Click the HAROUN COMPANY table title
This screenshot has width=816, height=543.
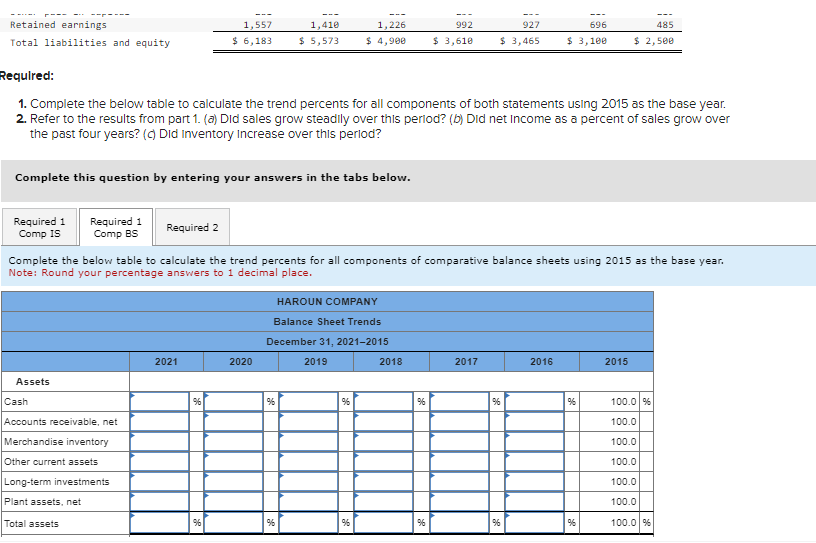327,301
